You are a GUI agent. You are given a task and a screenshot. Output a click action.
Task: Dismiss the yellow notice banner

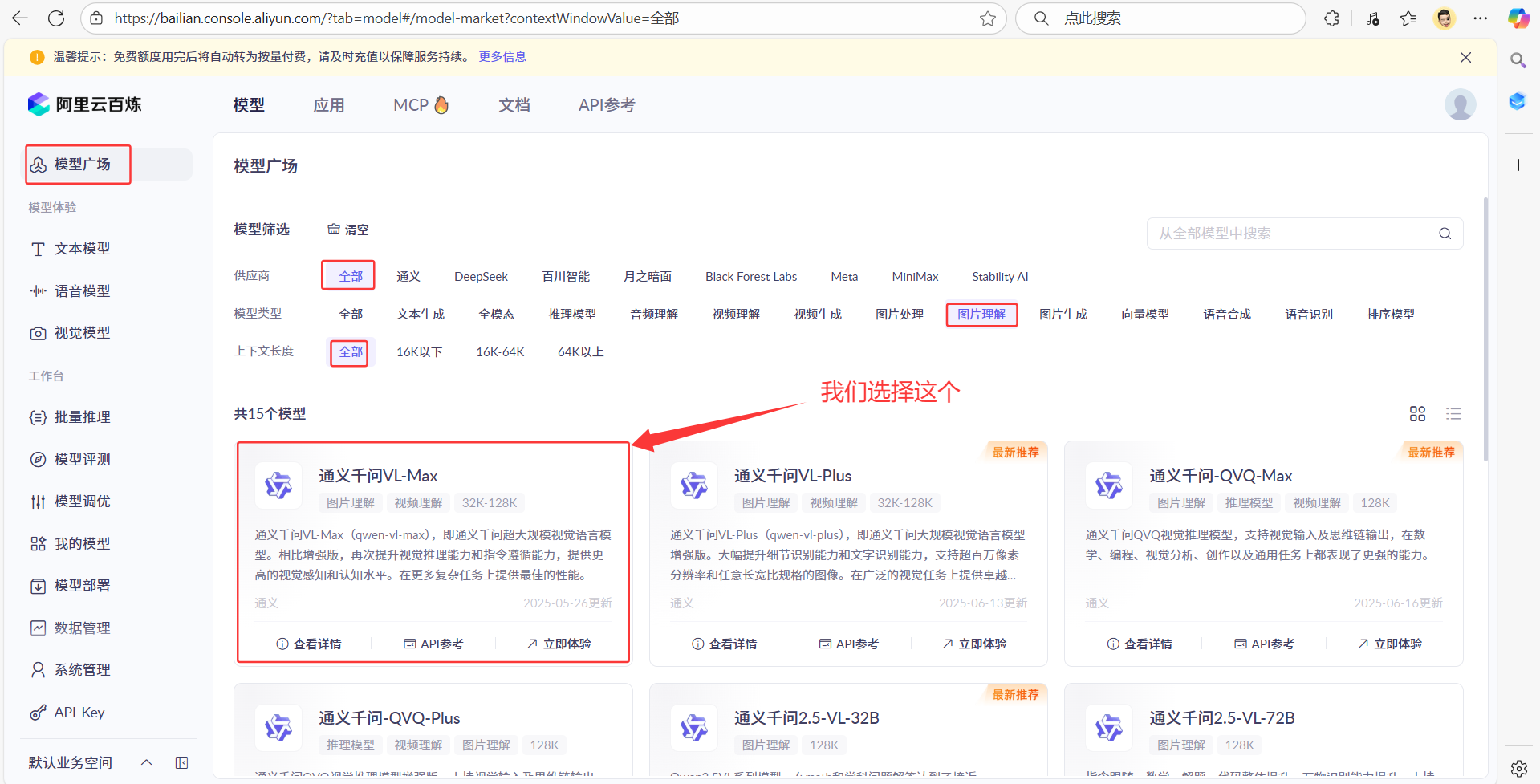click(x=1465, y=58)
